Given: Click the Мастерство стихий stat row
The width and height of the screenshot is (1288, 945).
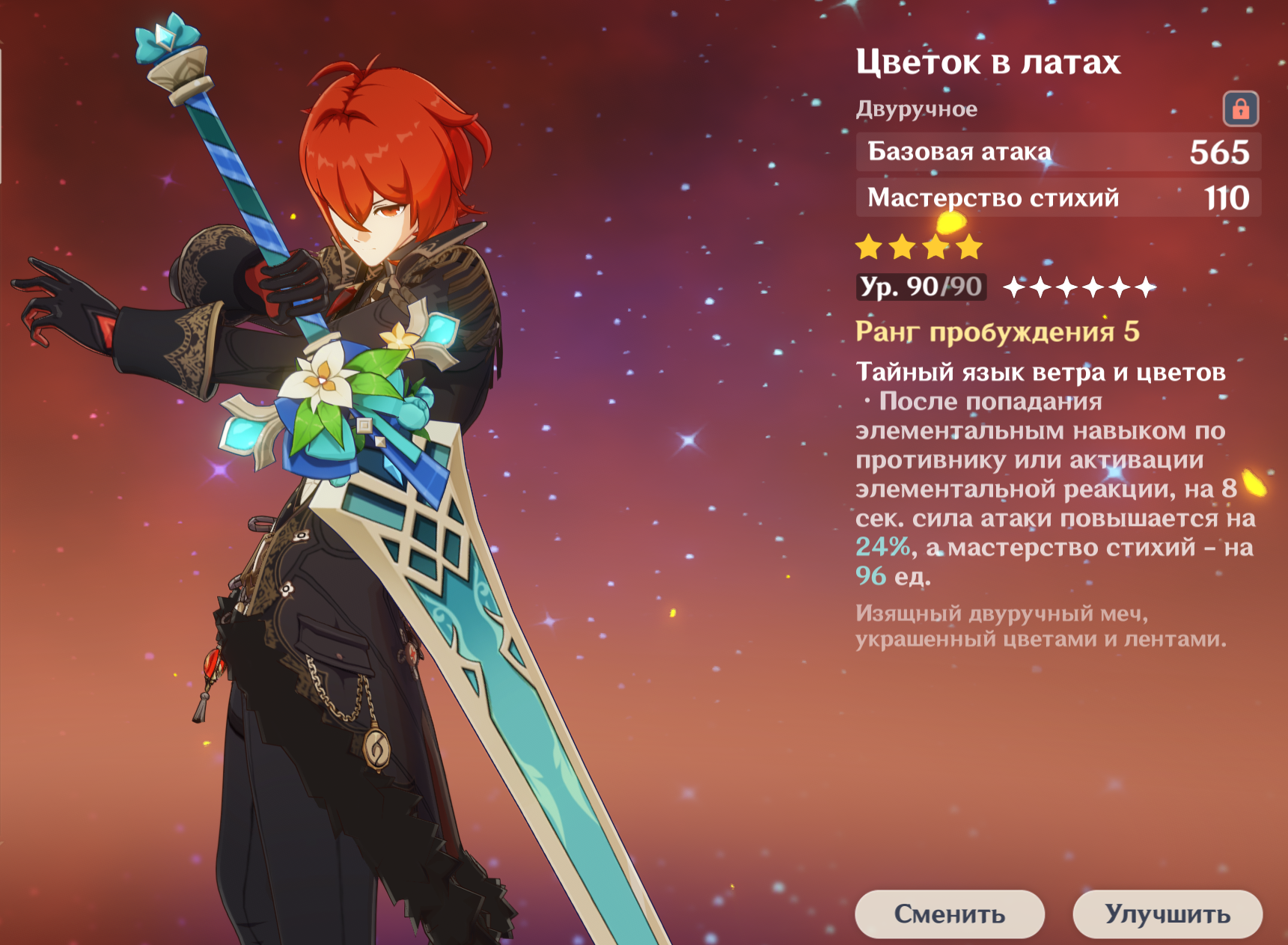Looking at the screenshot, I should [1058, 198].
